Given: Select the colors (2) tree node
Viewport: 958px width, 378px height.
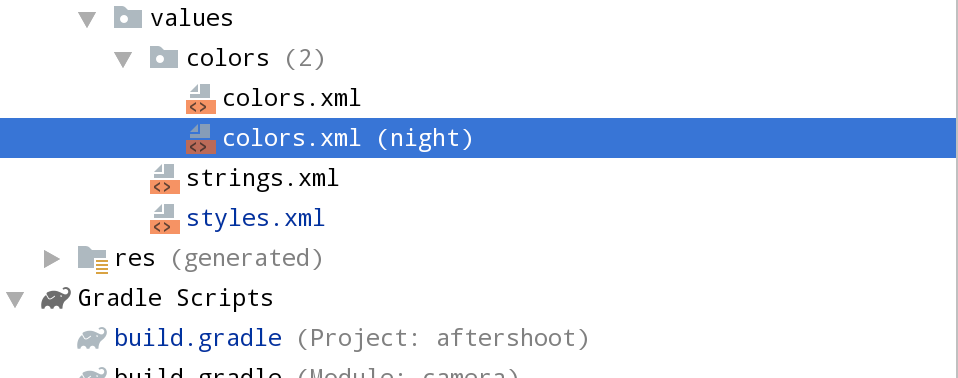Looking at the screenshot, I should 255,59.
